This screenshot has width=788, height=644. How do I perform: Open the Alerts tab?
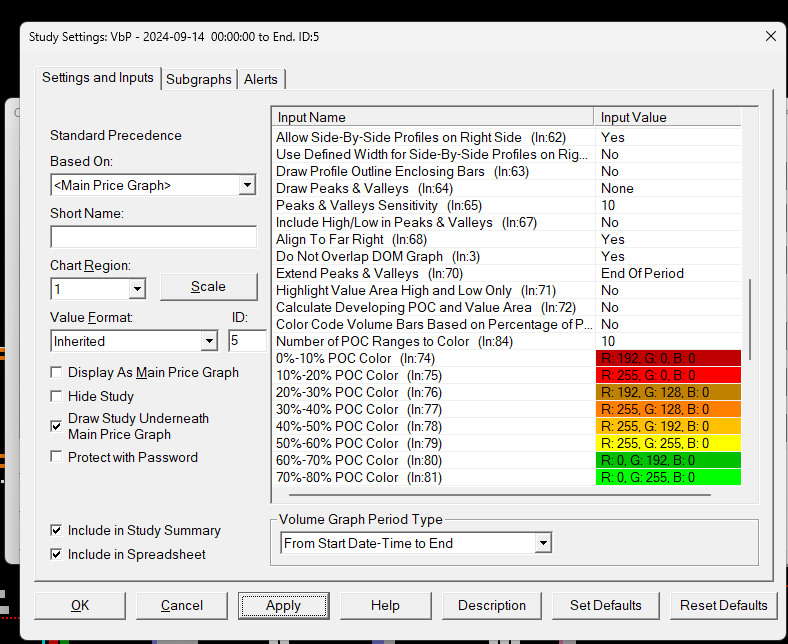pyautogui.click(x=261, y=79)
